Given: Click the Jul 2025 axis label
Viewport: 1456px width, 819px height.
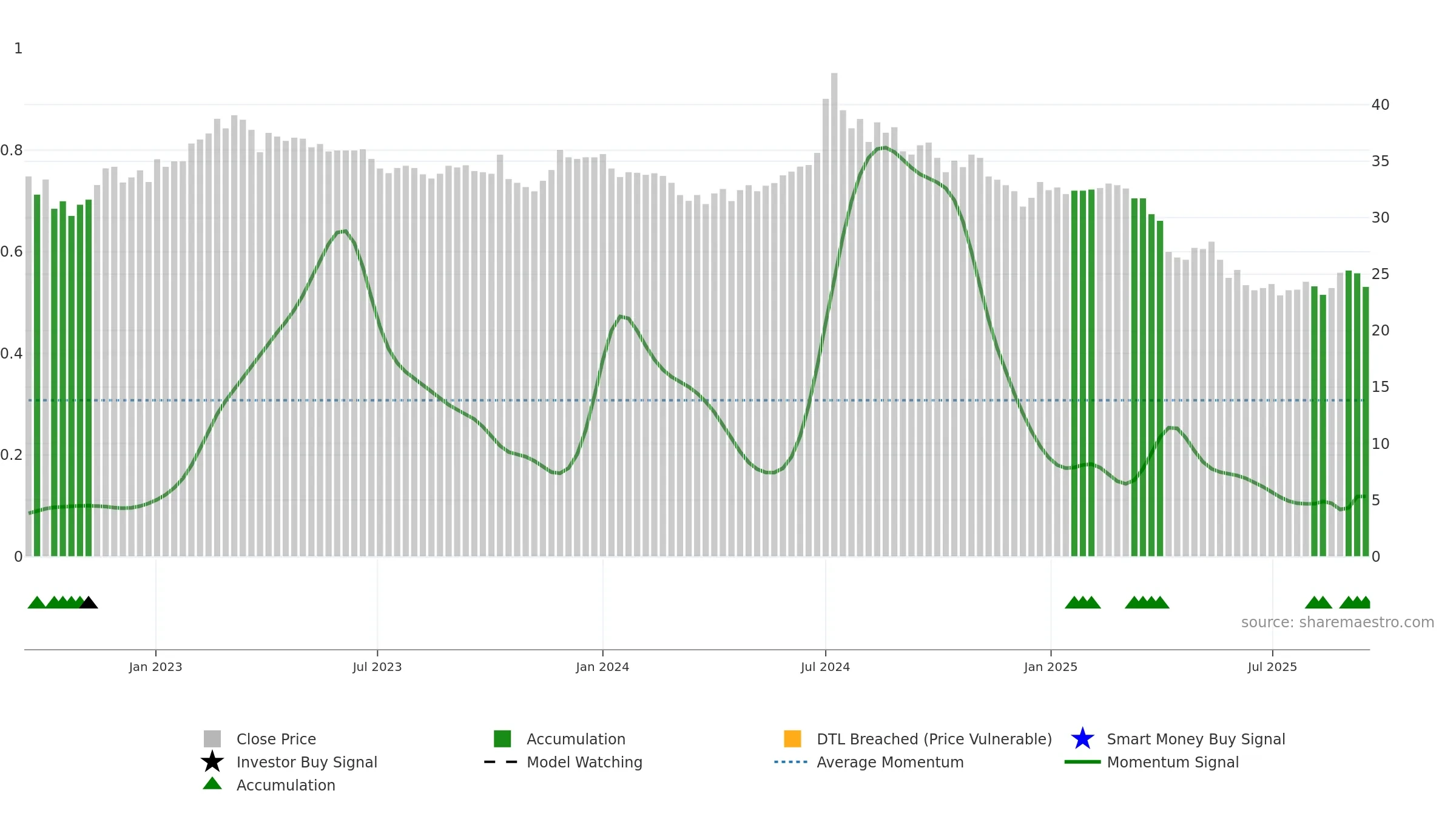Looking at the screenshot, I should point(1272,667).
